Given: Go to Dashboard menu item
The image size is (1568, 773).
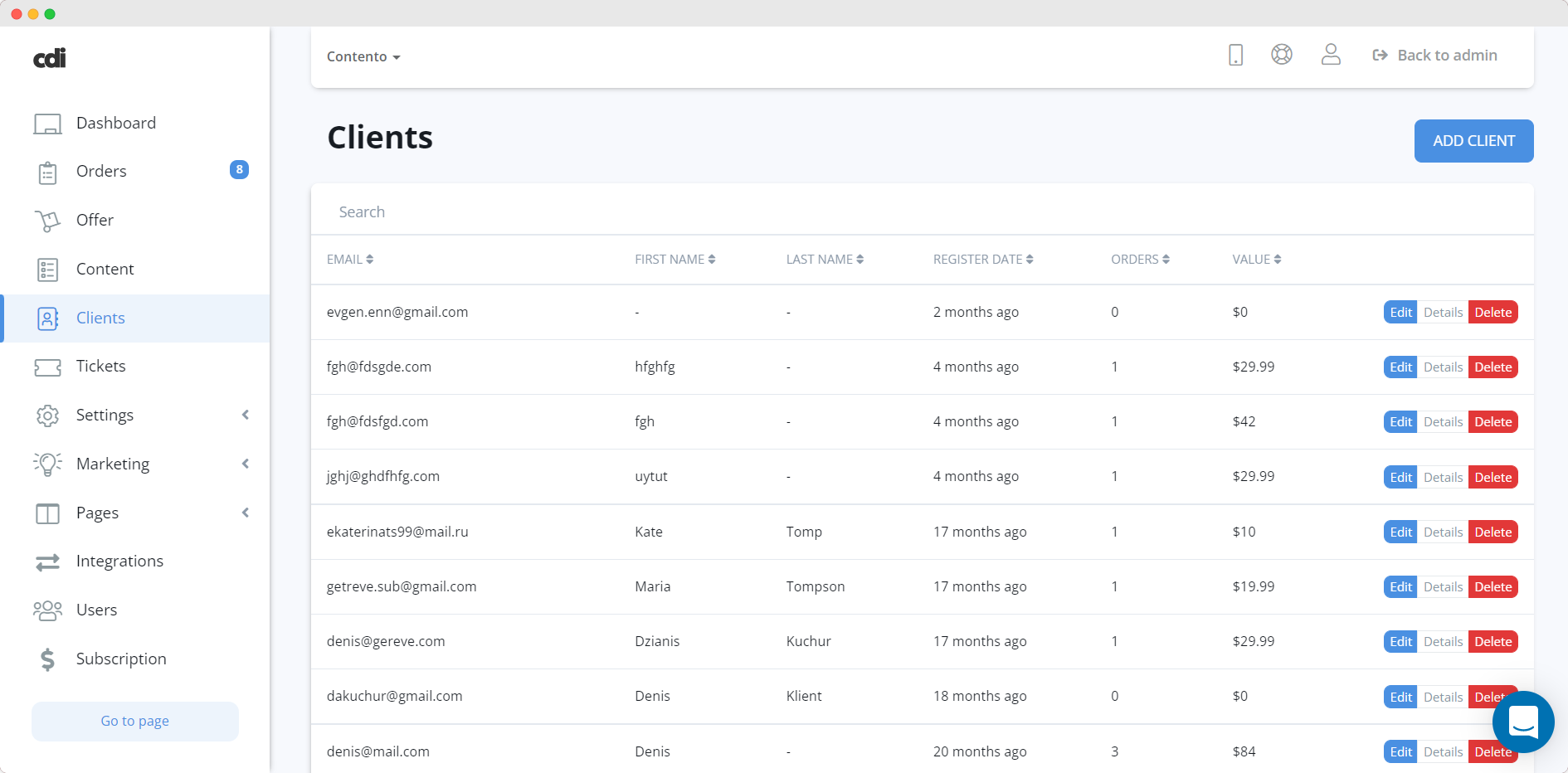Looking at the screenshot, I should point(116,123).
